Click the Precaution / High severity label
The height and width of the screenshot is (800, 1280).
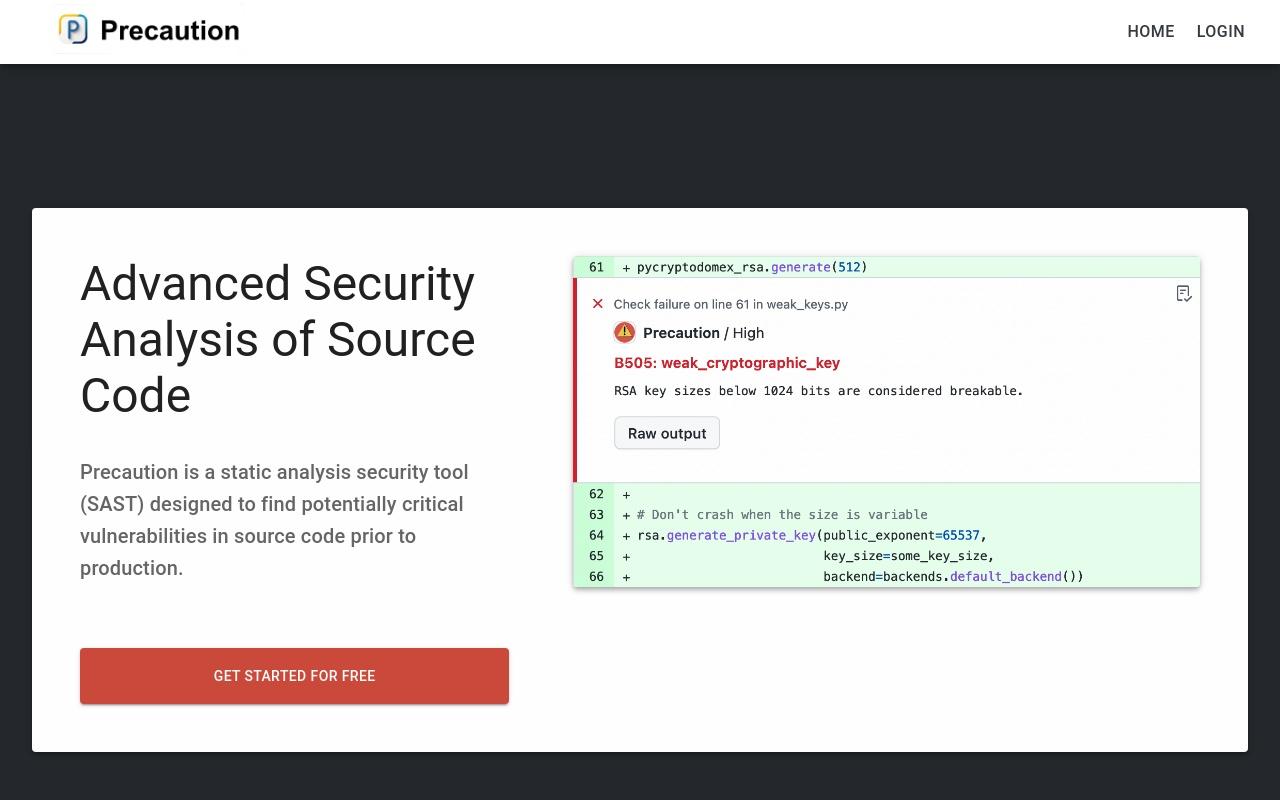tap(703, 333)
